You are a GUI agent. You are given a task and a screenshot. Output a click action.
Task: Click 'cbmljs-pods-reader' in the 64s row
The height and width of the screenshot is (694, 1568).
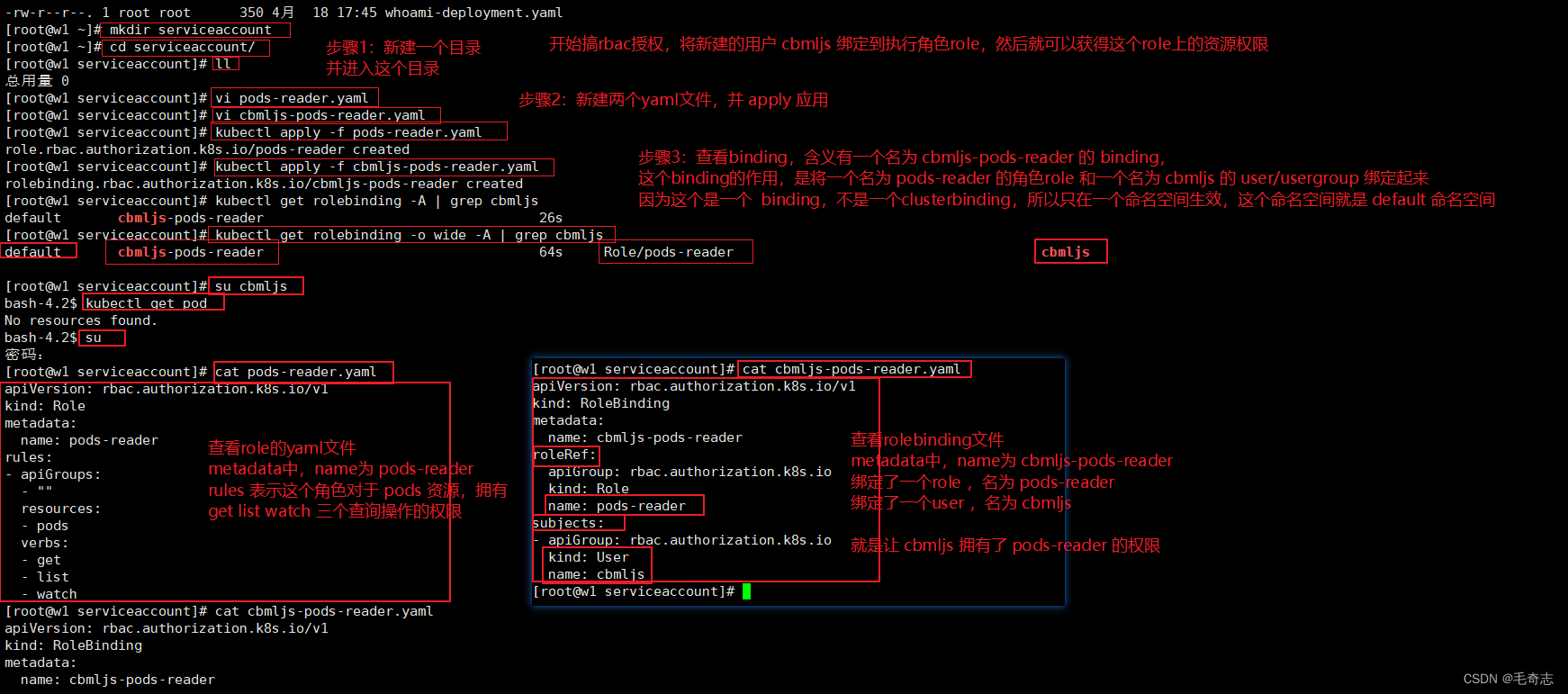pos(190,252)
